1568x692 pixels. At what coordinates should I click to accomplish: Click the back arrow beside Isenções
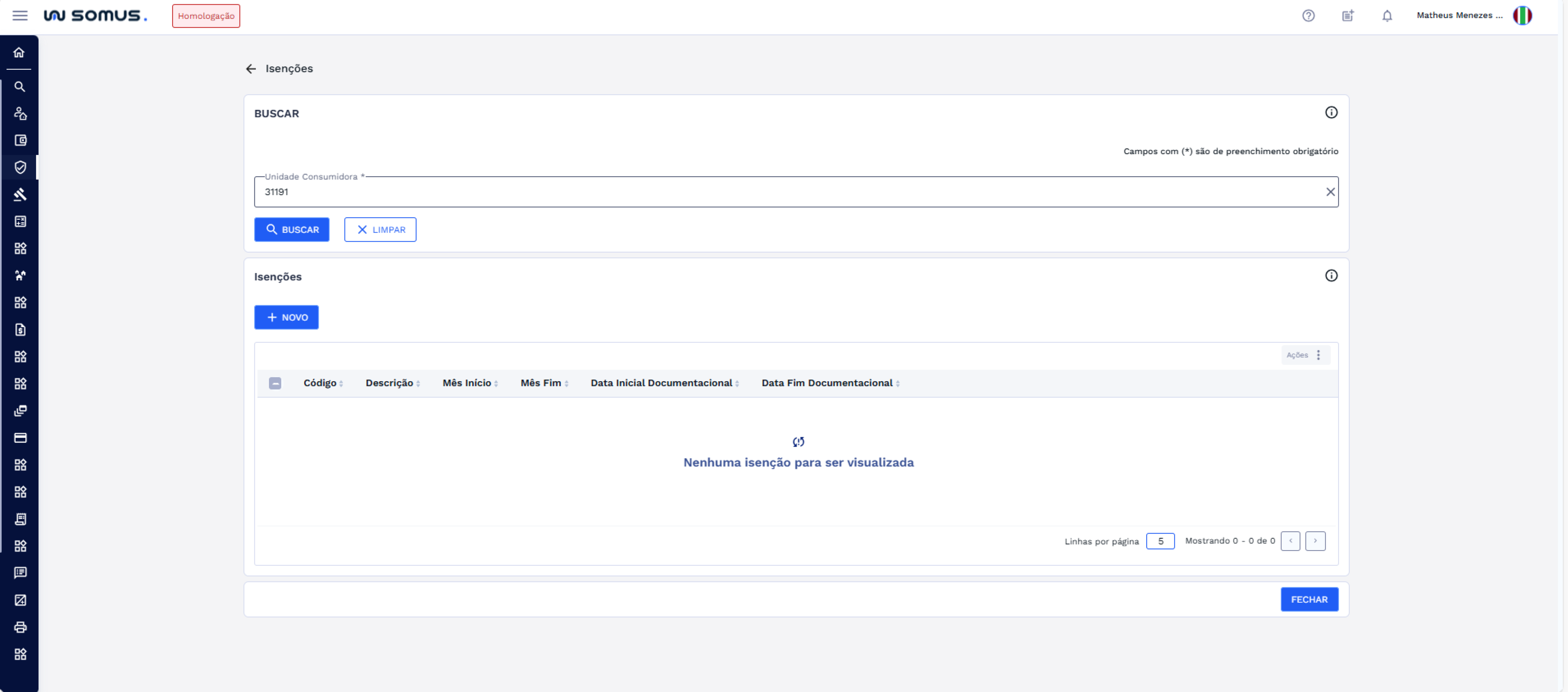[x=251, y=69]
